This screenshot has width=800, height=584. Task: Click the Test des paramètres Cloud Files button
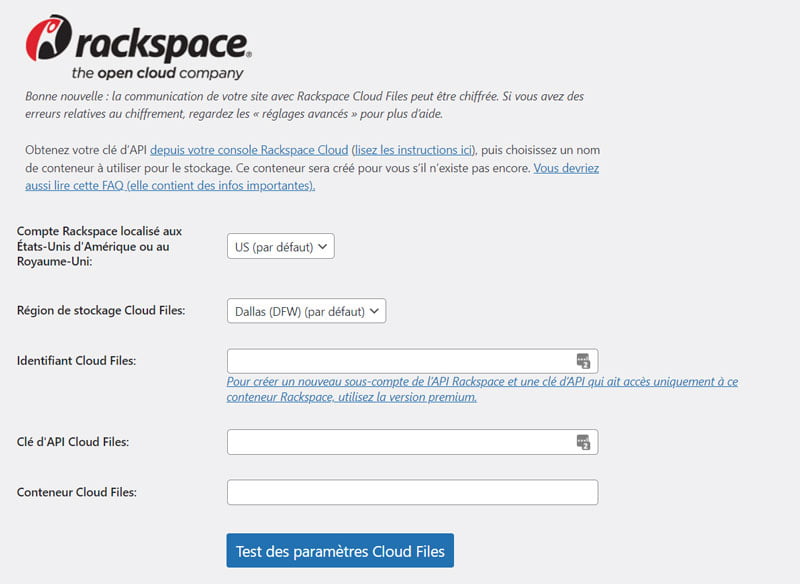click(x=340, y=551)
